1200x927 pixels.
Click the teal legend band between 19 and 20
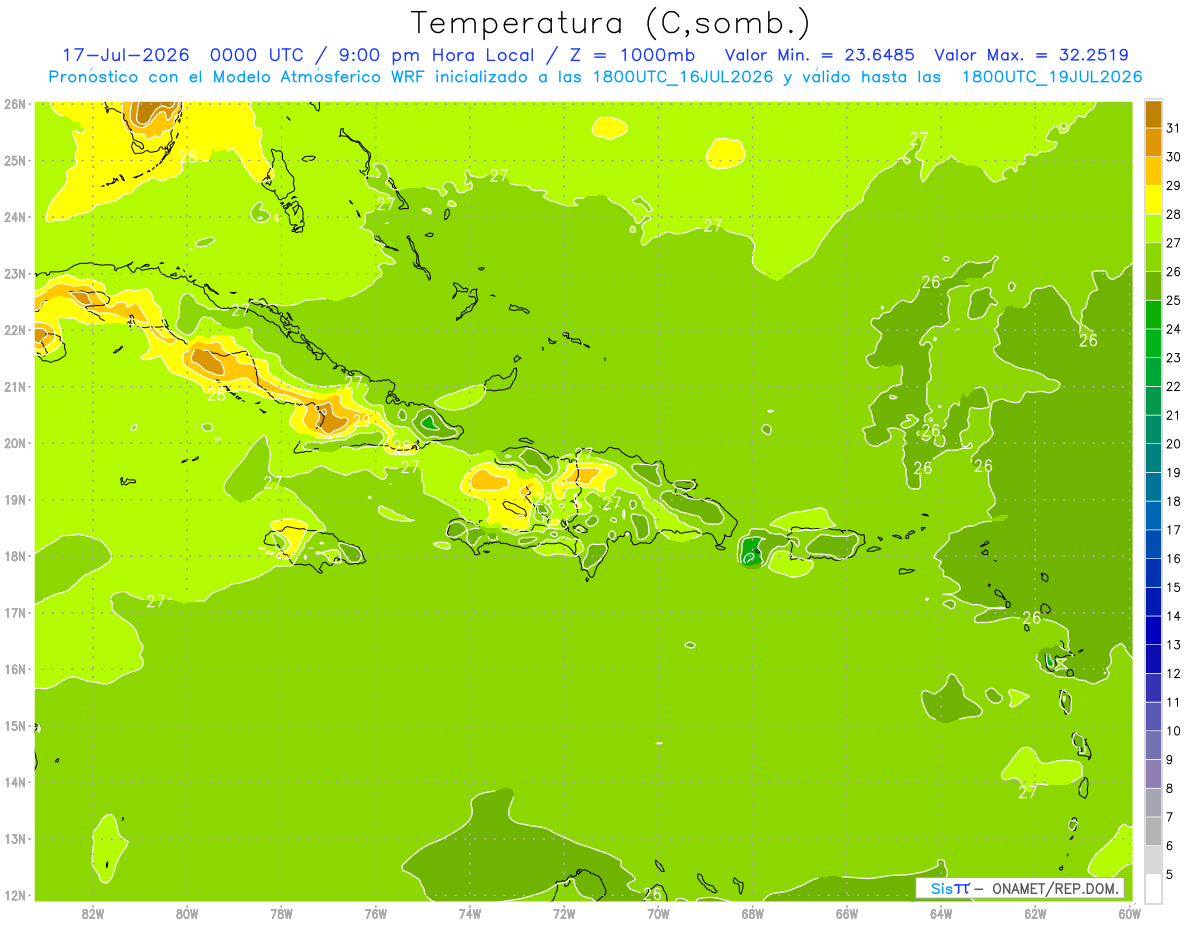click(x=1153, y=458)
